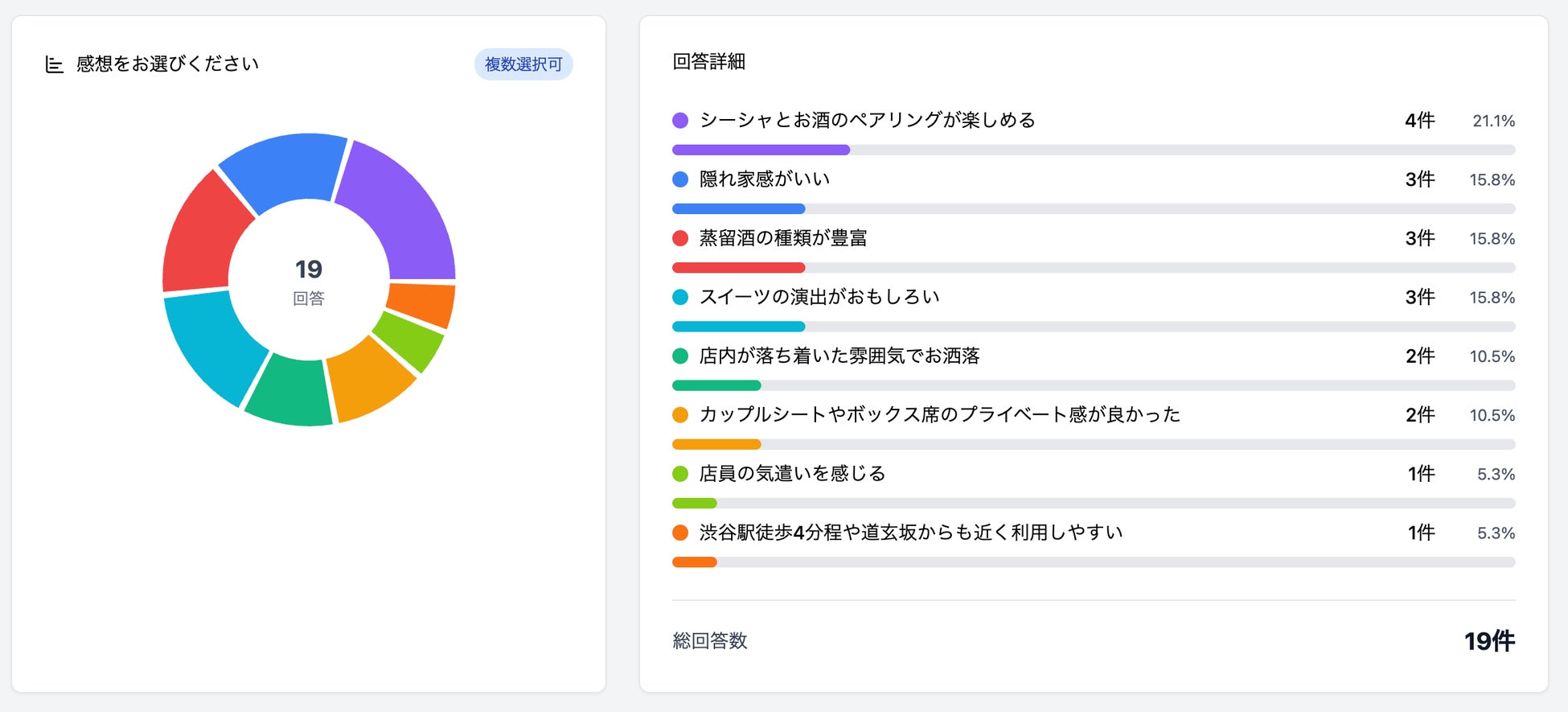Click the purple dot for シーシャとお酒のペアリング
The height and width of the screenshot is (712, 1568).
point(680,121)
